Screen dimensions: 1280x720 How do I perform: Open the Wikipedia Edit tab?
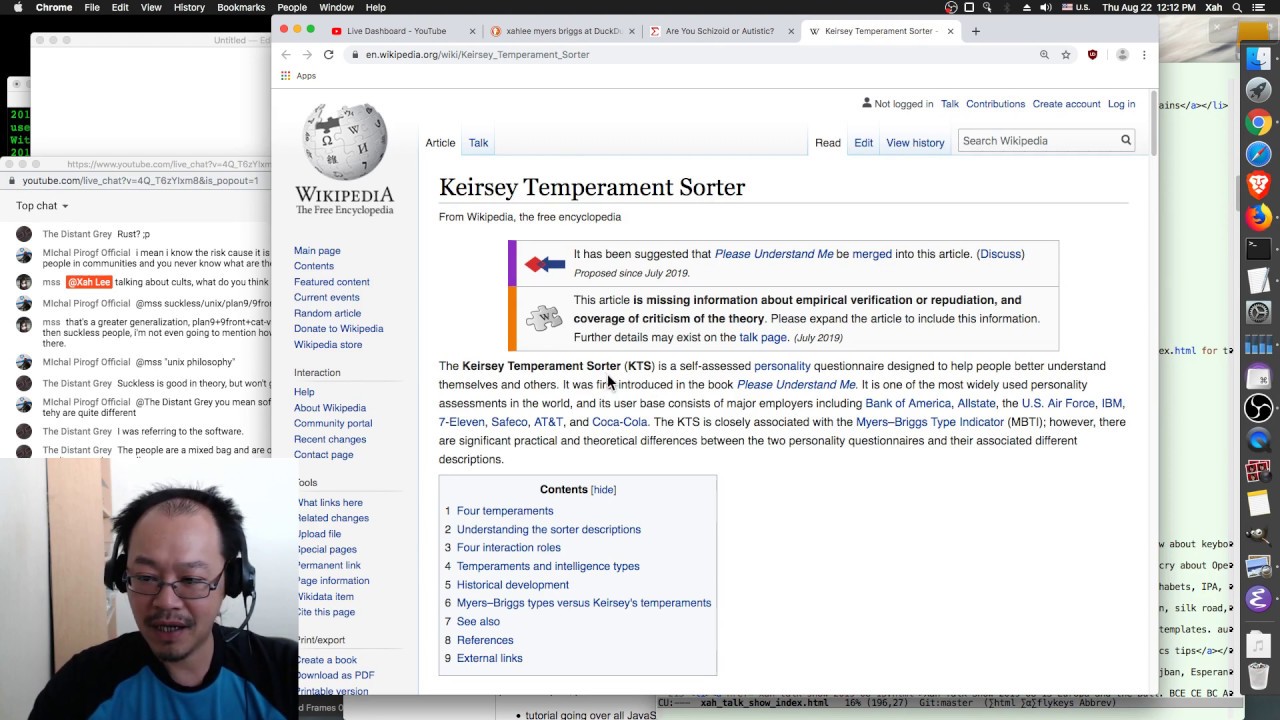[x=863, y=143]
